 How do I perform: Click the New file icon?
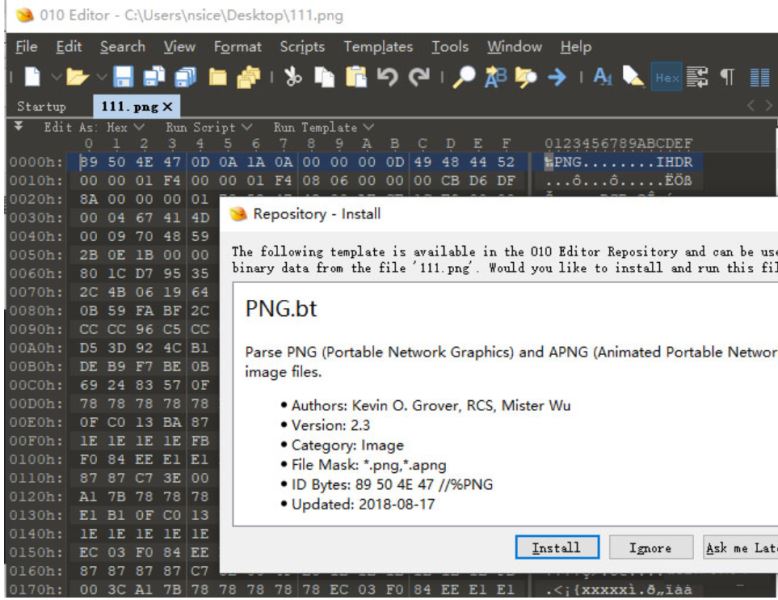tap(30, 76)
